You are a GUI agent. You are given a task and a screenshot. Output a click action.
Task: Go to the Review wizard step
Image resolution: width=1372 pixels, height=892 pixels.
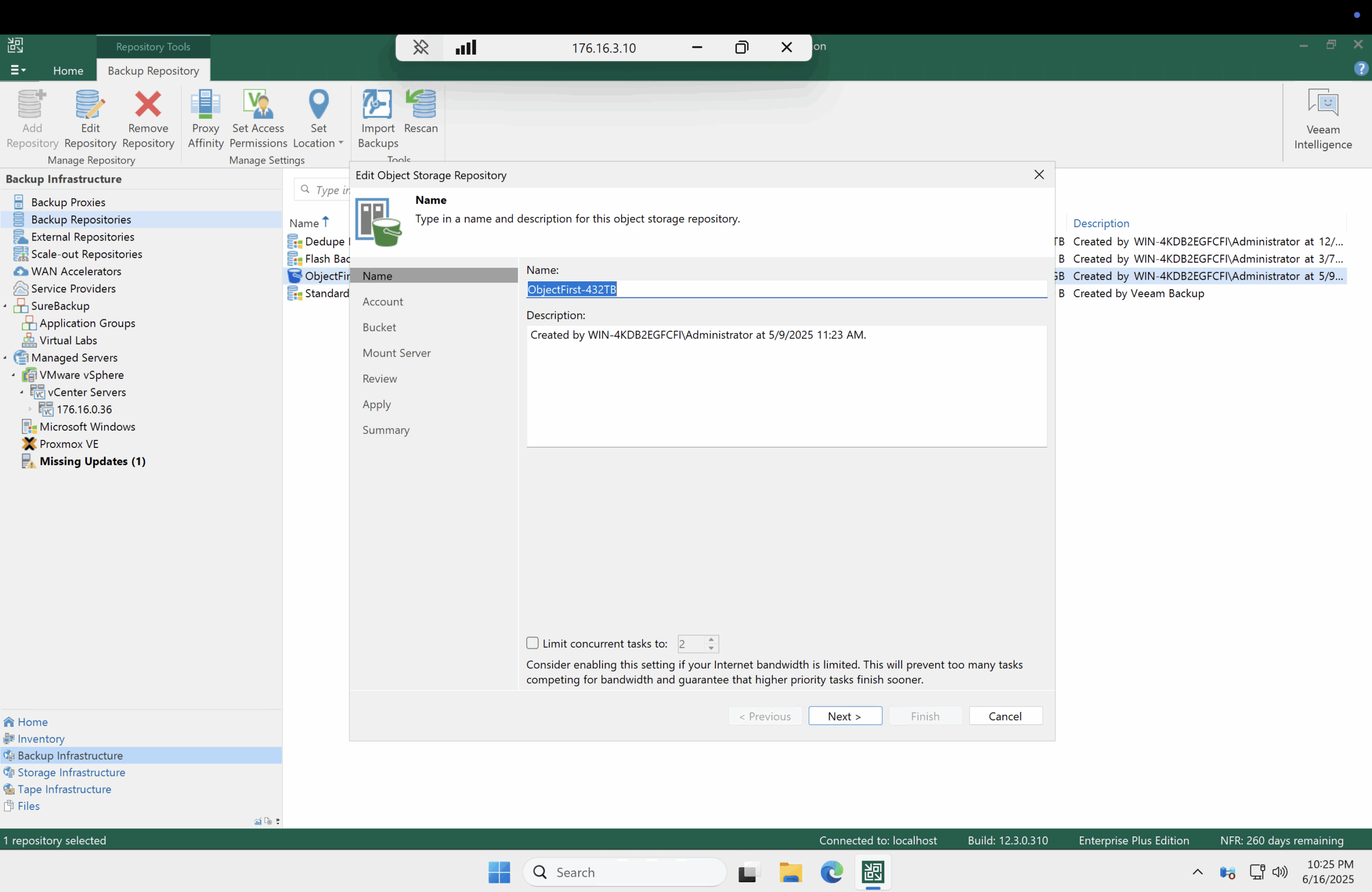pos(380,378)
